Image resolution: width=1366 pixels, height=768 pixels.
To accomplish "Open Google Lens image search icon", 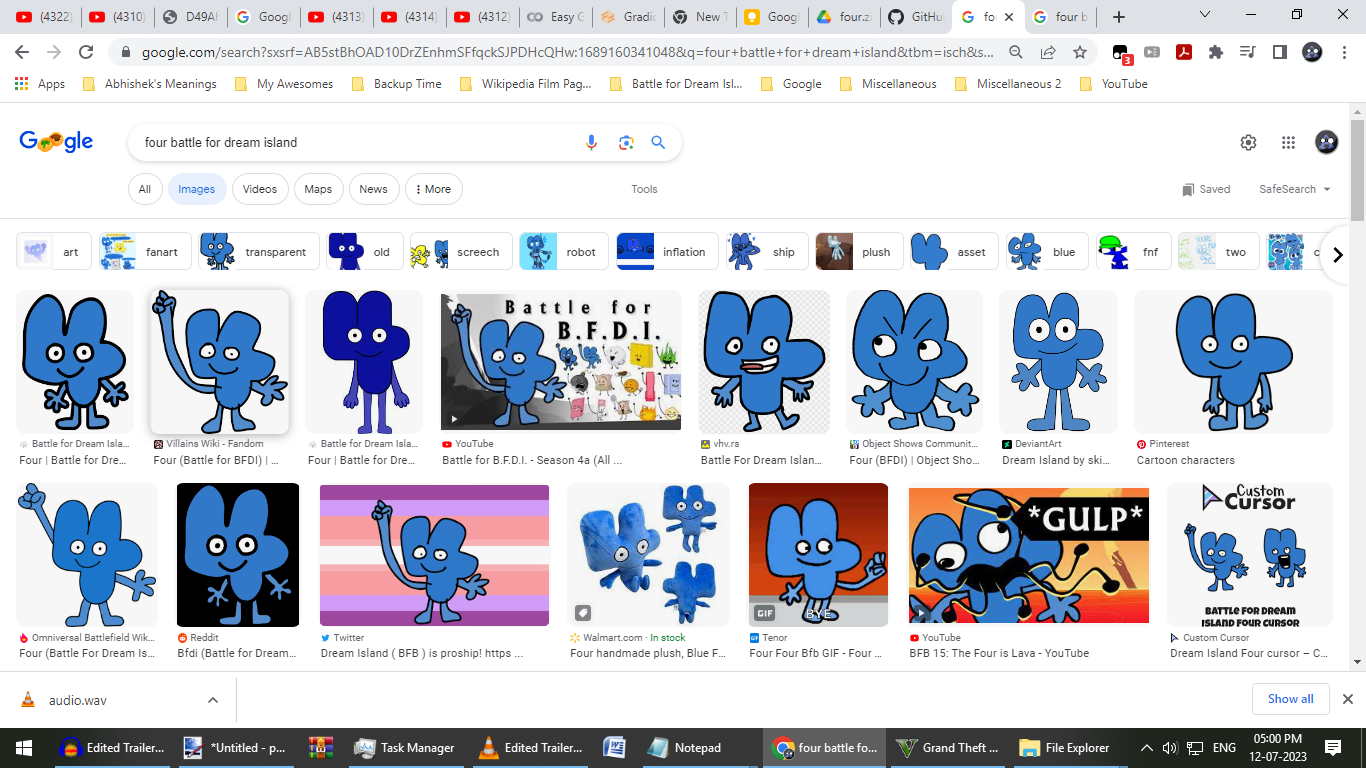I will click(x=626, y=143).
